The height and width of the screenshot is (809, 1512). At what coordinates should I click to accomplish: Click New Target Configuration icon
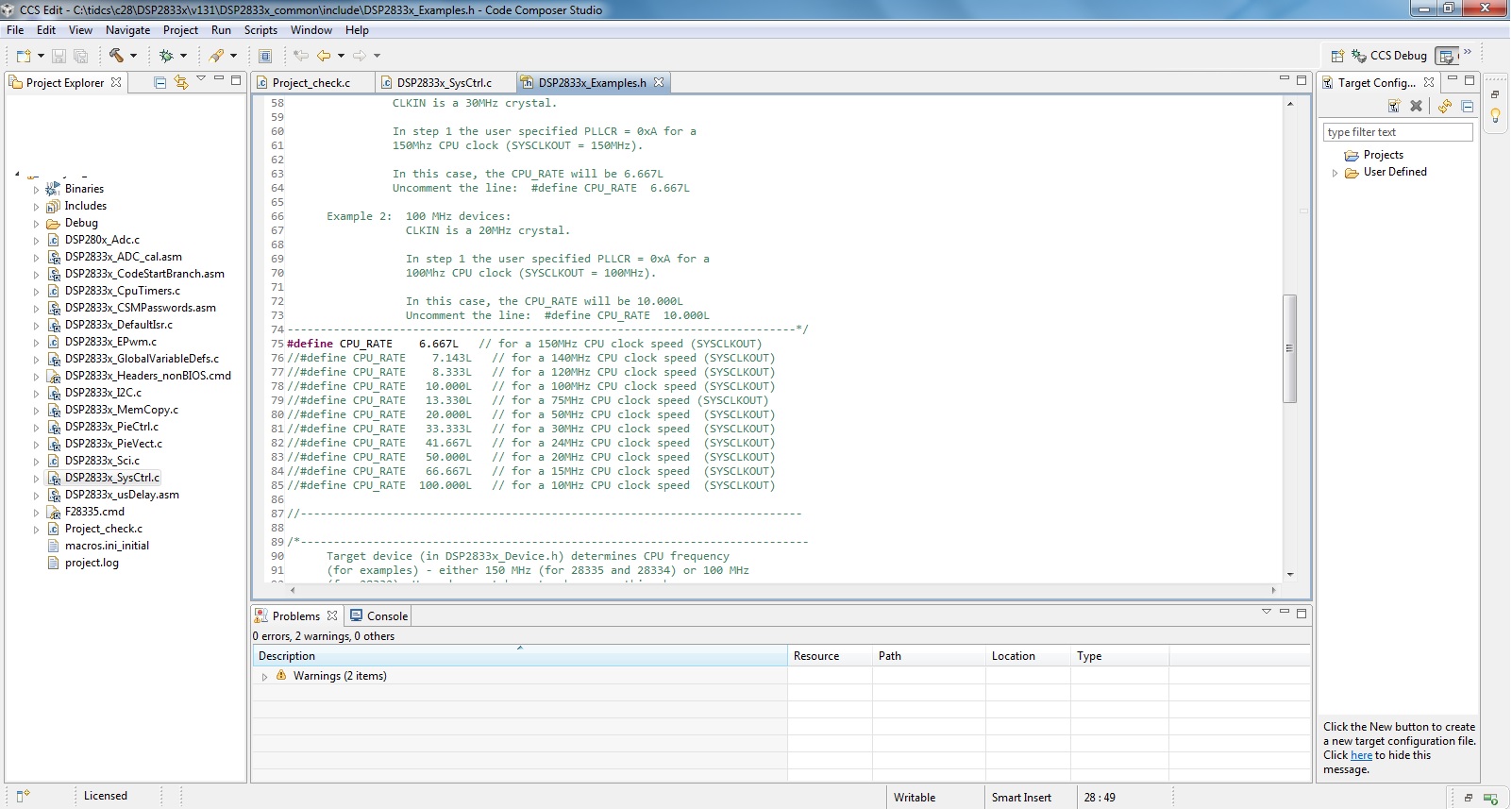pyautogui.click(x=1394, y=106)
